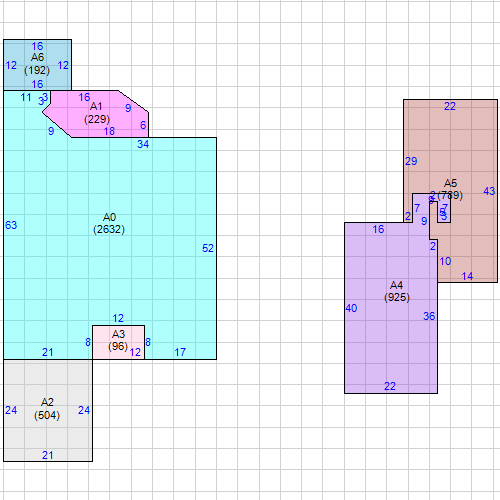
Task: Click the A2 (504) area label
Action: (x=47, y=409)
